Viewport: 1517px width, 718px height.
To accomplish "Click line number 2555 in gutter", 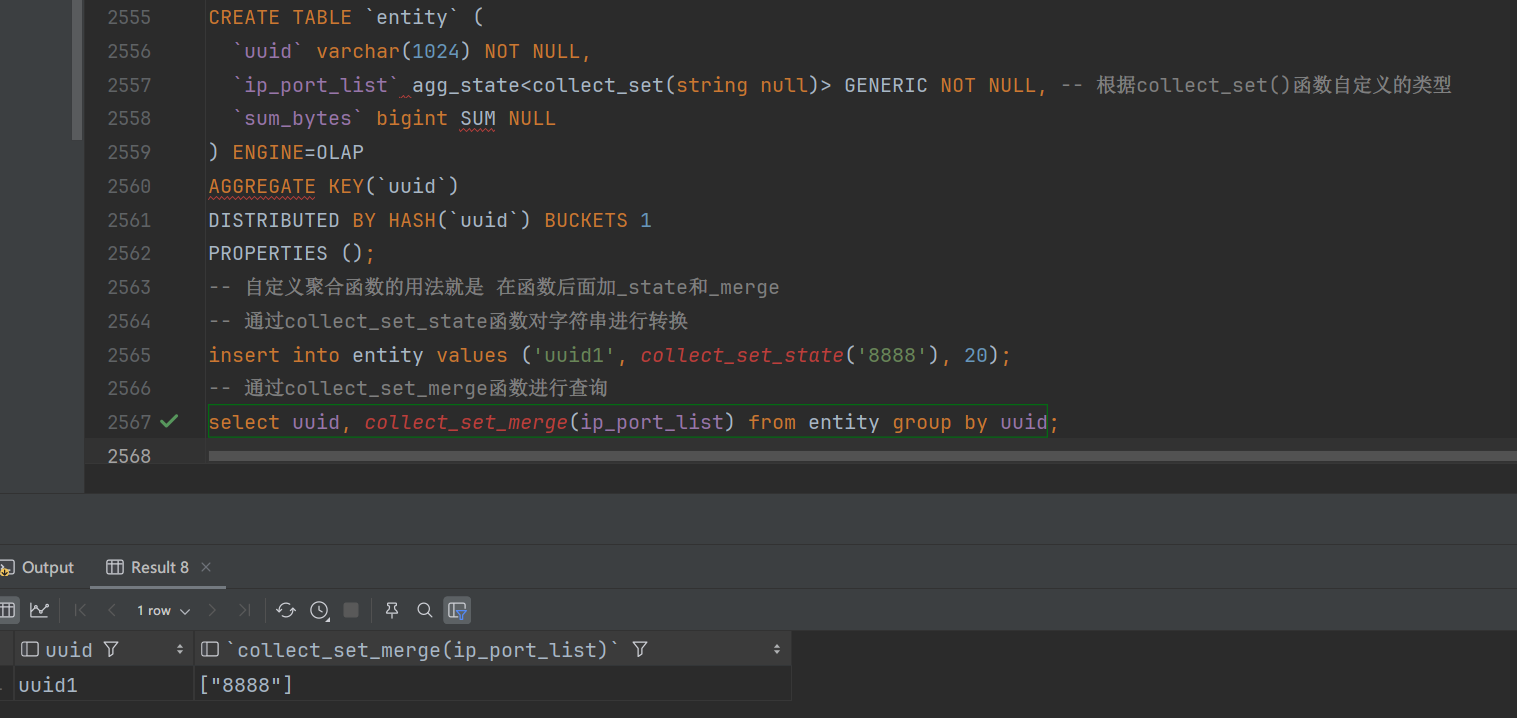I will tap(129, 17).
